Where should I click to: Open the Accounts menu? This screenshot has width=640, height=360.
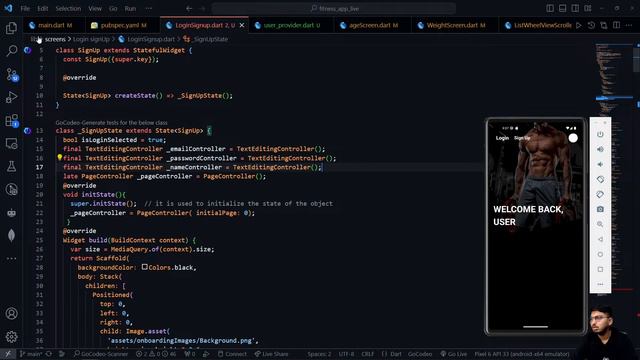[x=11, y=313]
